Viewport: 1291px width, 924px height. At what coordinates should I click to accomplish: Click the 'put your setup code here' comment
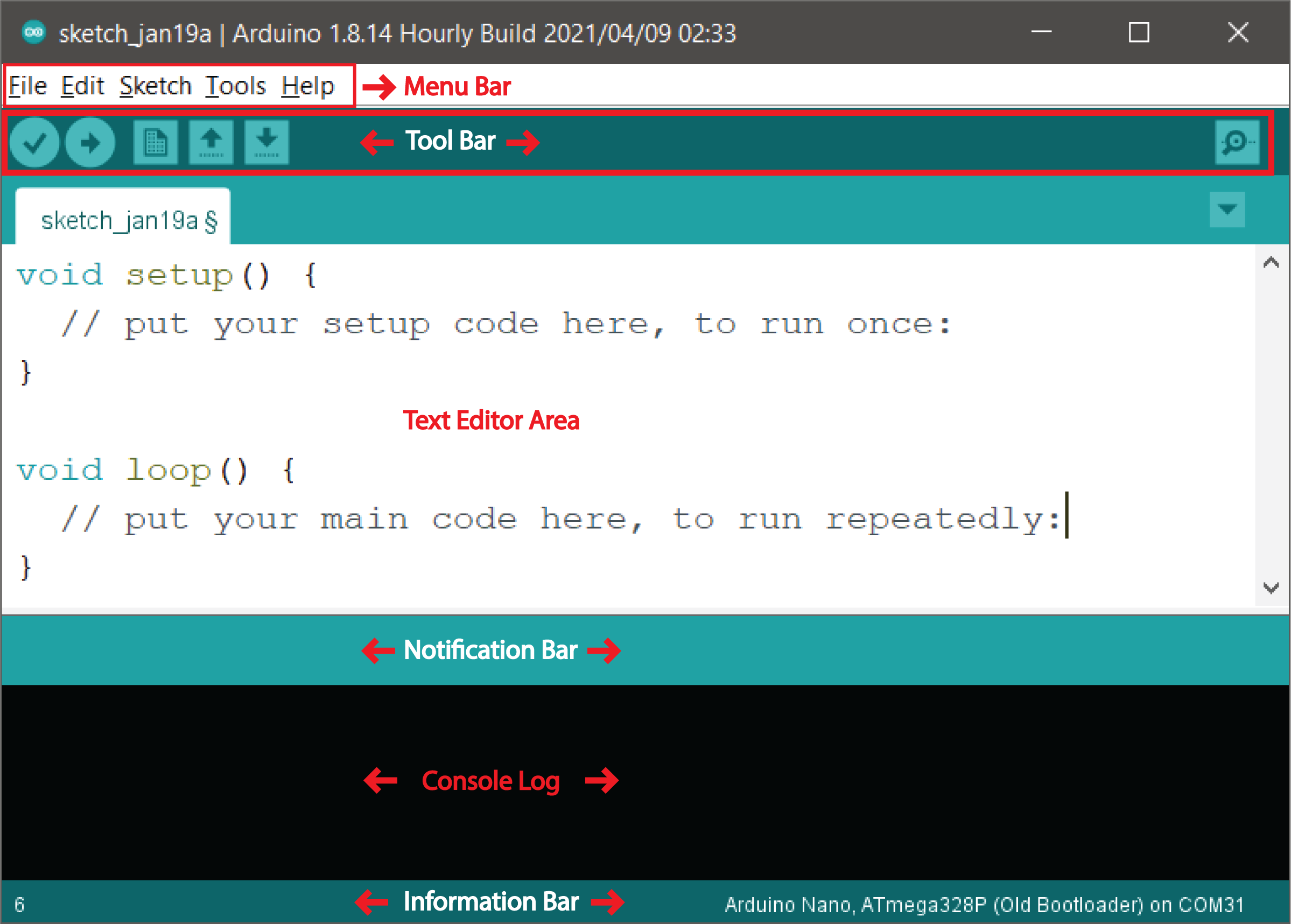coord(506,325)
